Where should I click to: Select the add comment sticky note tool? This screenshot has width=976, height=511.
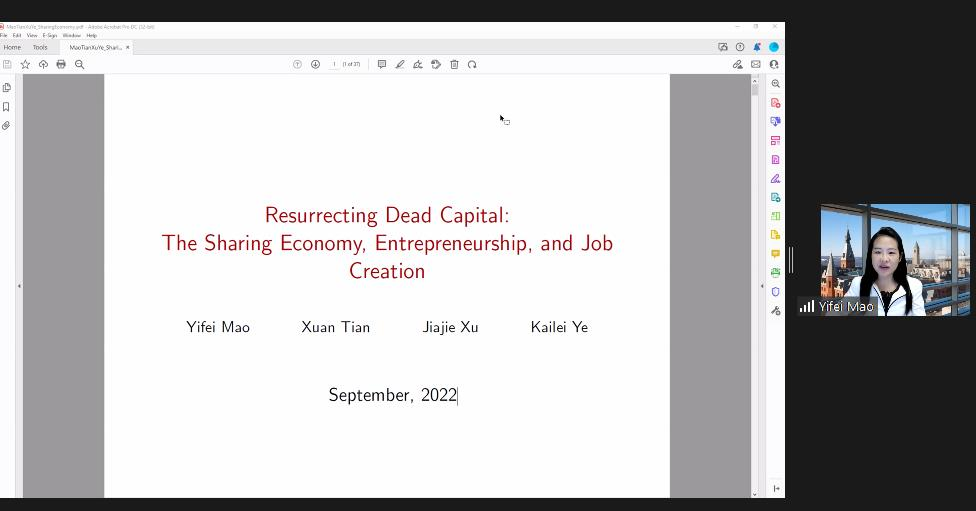tap(381, 64)
